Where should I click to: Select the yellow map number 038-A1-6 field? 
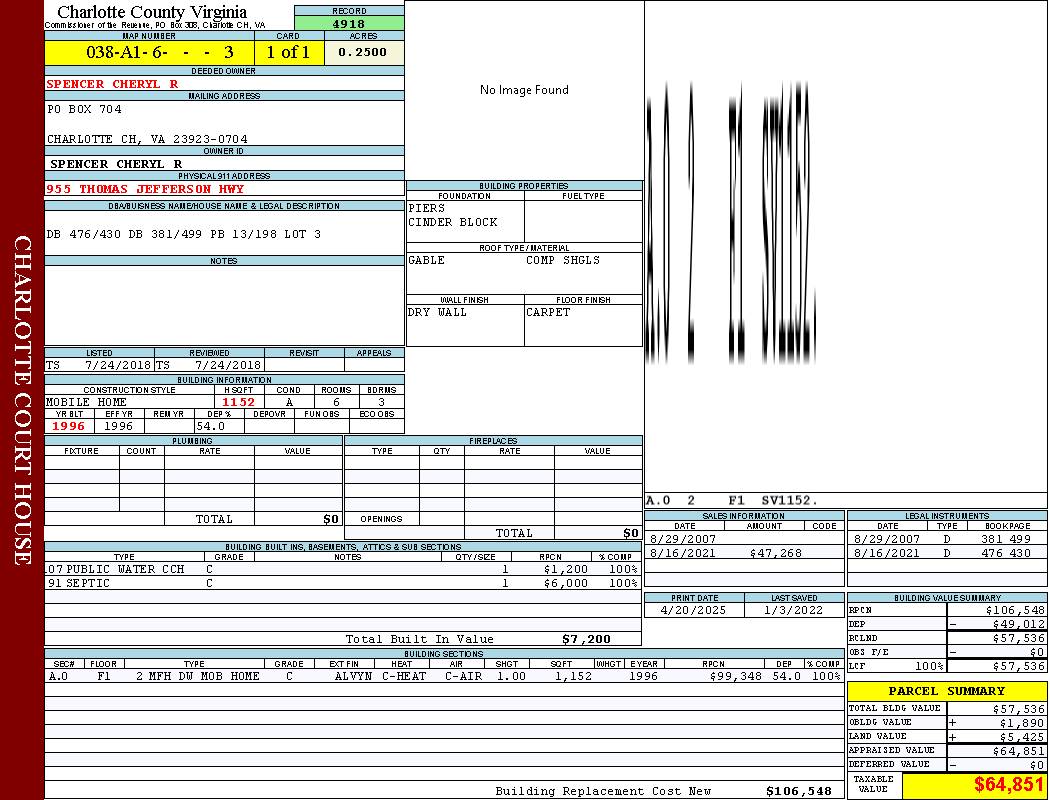(x=149, y=52)
